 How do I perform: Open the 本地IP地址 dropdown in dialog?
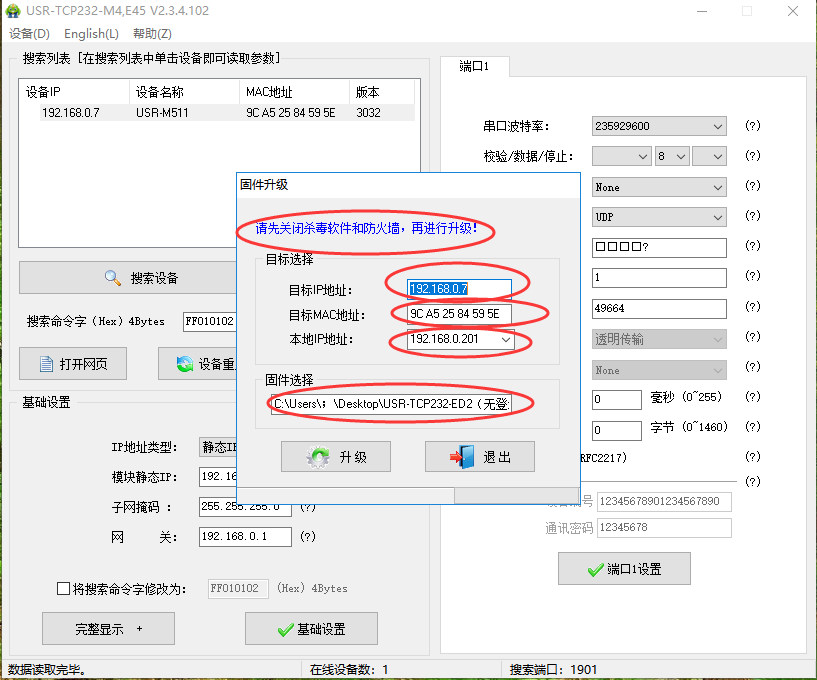click(505, 341)
